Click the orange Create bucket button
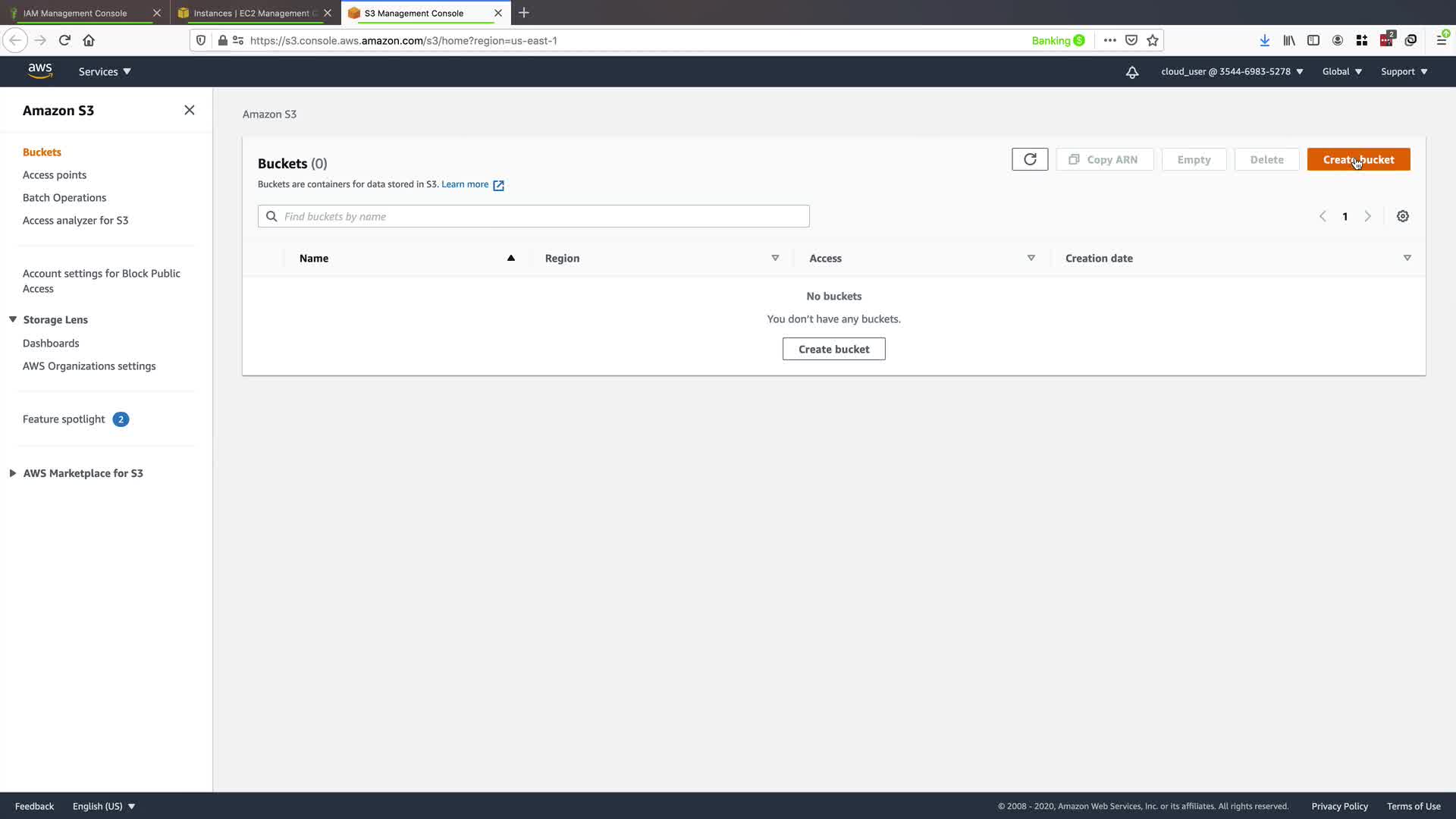 [1358, 159]
